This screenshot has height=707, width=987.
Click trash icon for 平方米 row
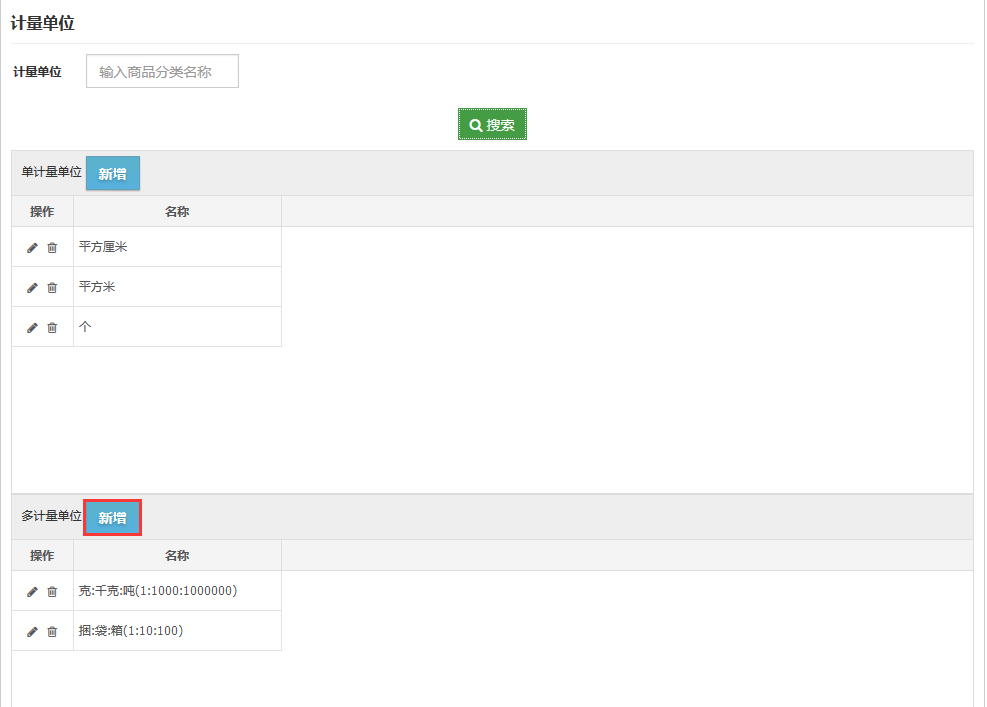coord(52,288)
